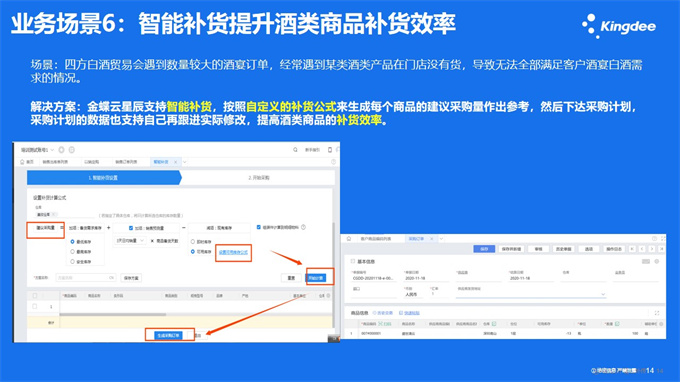Click the gear icon in 基本信息 section

click(x=657, y=261)
